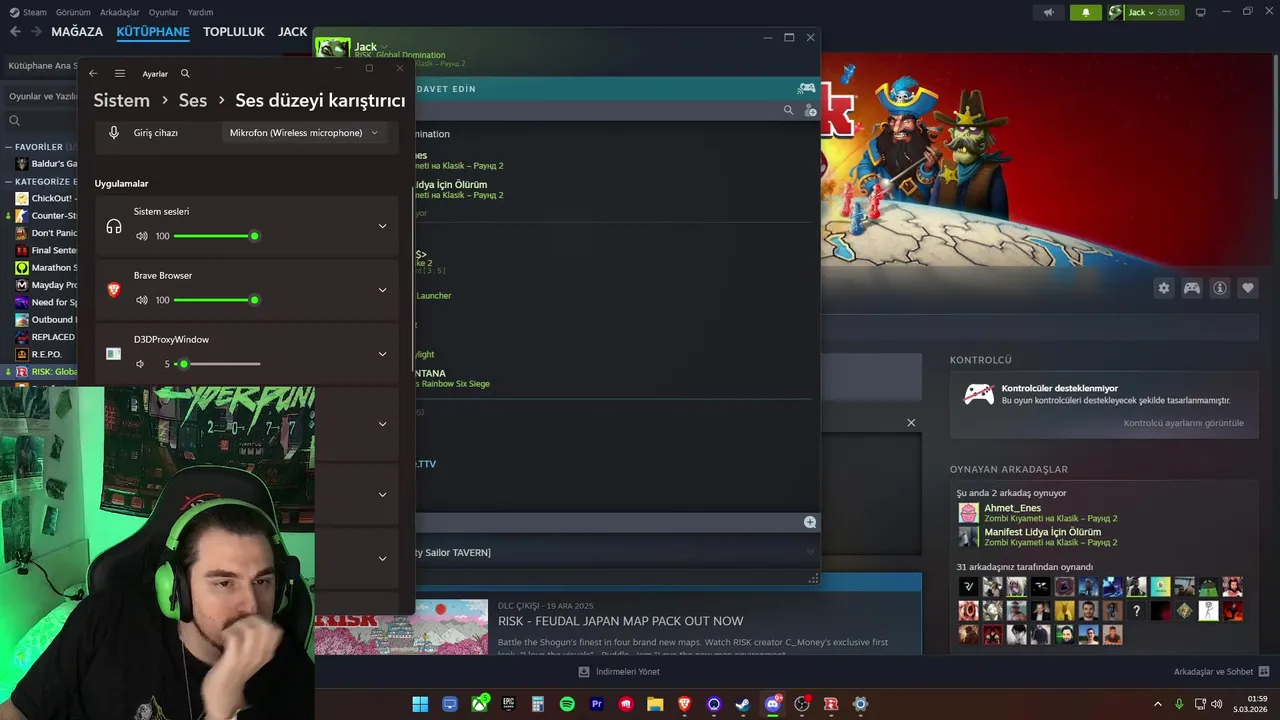This screenshot has width=1280, height=720.
Task: Click the search icon in Settings header
Action: [x=185, y=73]
